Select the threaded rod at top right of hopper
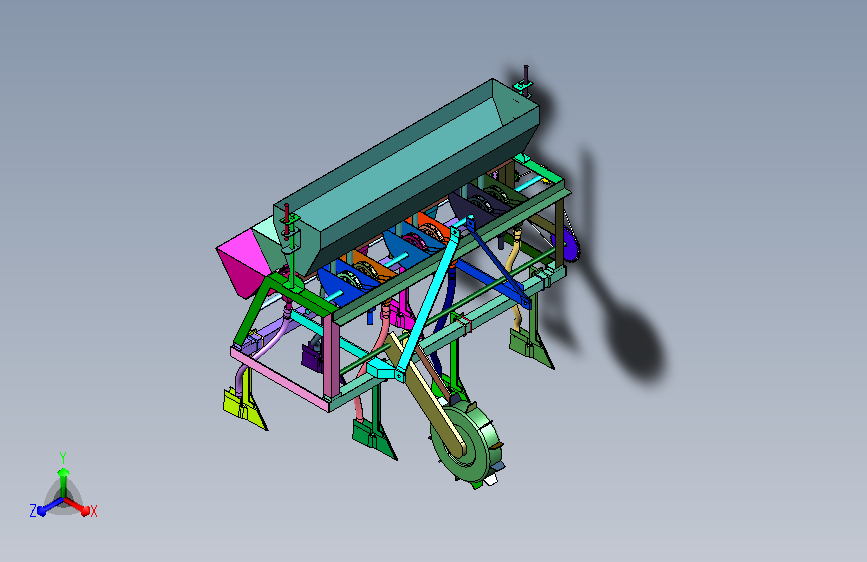This screenshot has width=867, height=562. pos(526,74)
